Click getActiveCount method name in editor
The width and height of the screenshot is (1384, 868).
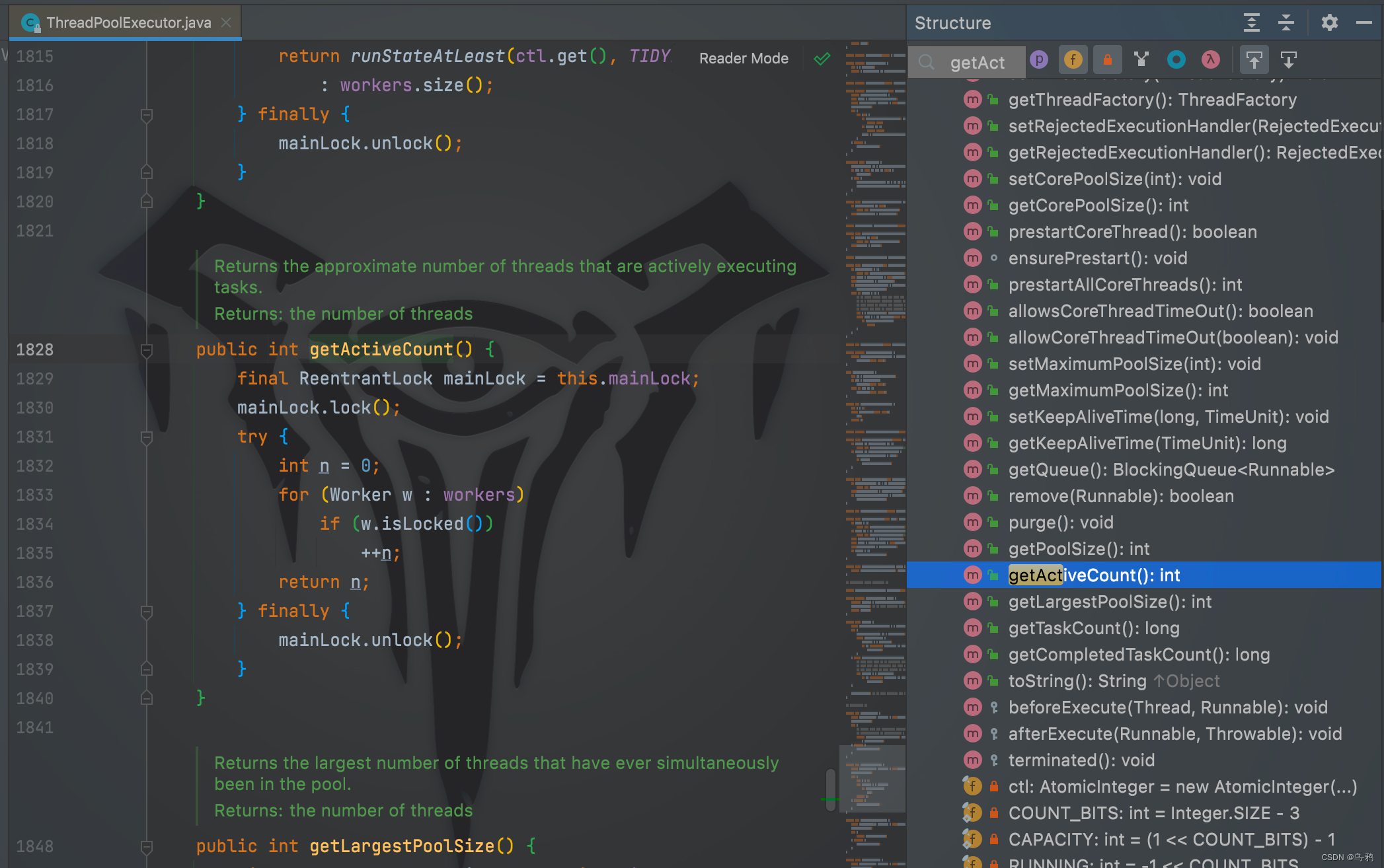click(381, 349)
